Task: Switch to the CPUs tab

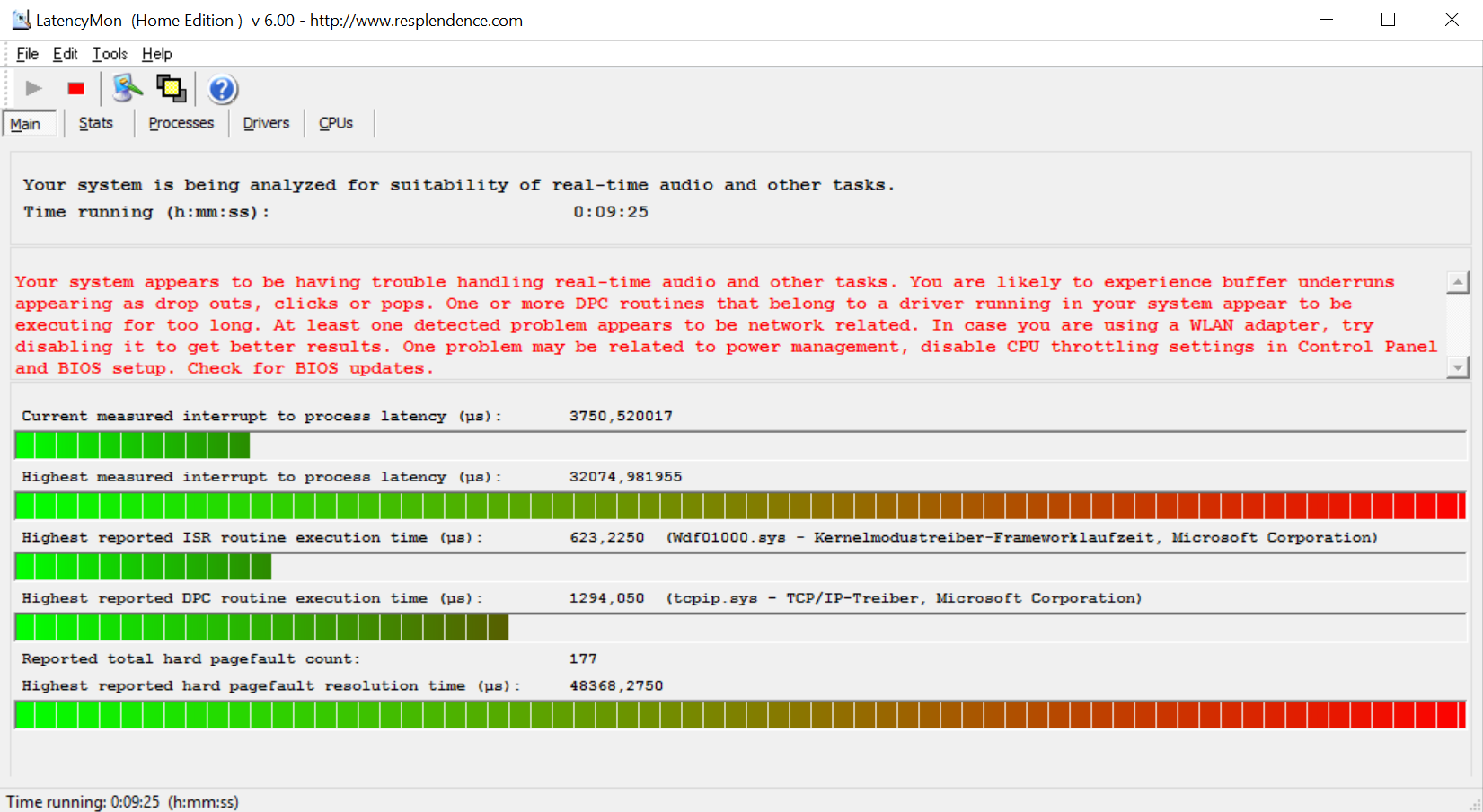Action: [x=336, y=123]
